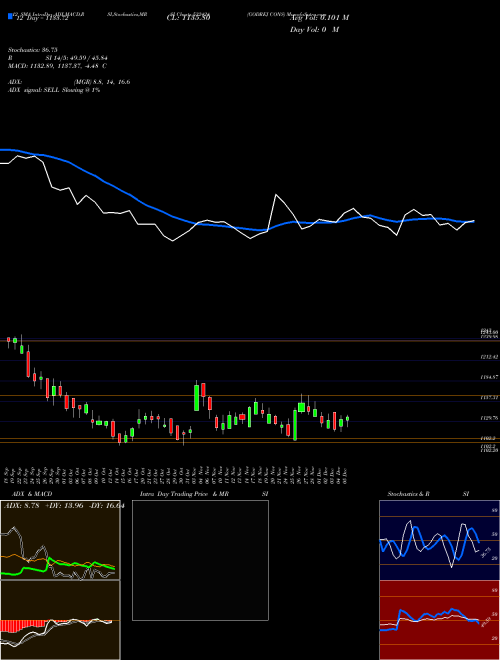Screen dimensions: 500x660
Task: Open the ADX indicator chart panel
Action: point(60,540)
